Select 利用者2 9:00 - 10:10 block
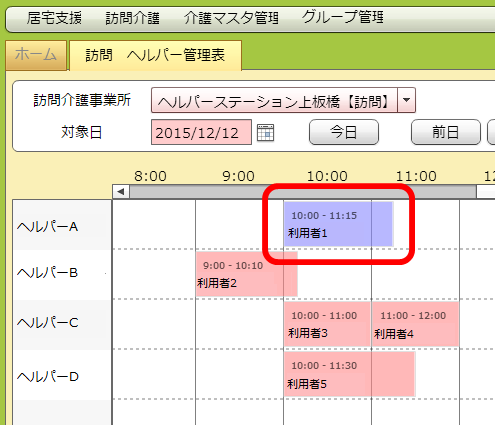Viewport: 495px width, 425px height. coord(247,274)
